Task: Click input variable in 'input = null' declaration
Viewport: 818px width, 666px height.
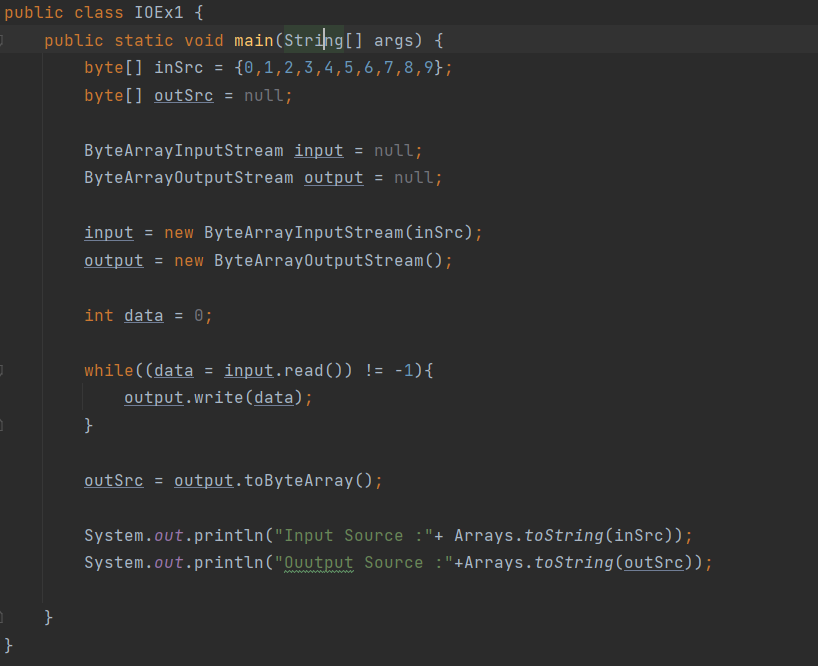Action: (x=319, y=150)
